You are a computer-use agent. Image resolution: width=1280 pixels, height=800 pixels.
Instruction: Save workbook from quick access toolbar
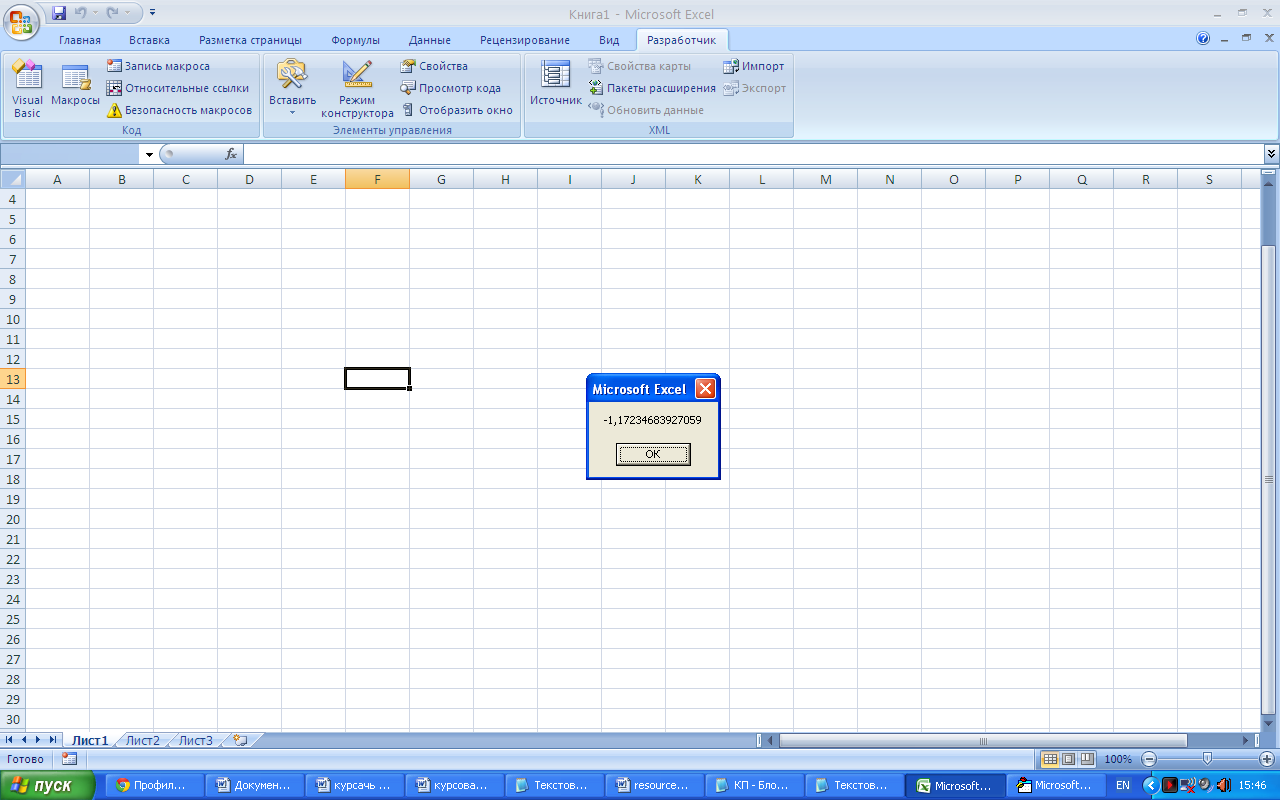(59, 13)
